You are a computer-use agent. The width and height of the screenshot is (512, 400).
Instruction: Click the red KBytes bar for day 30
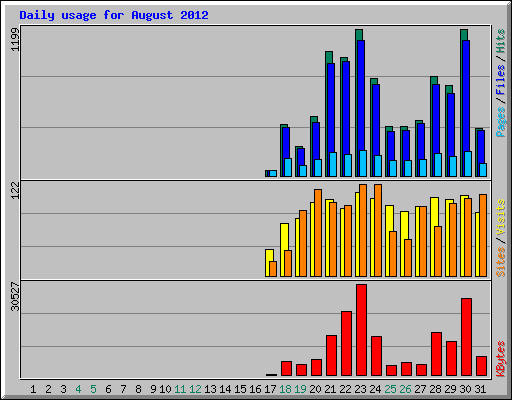click(x=466, y=337)
